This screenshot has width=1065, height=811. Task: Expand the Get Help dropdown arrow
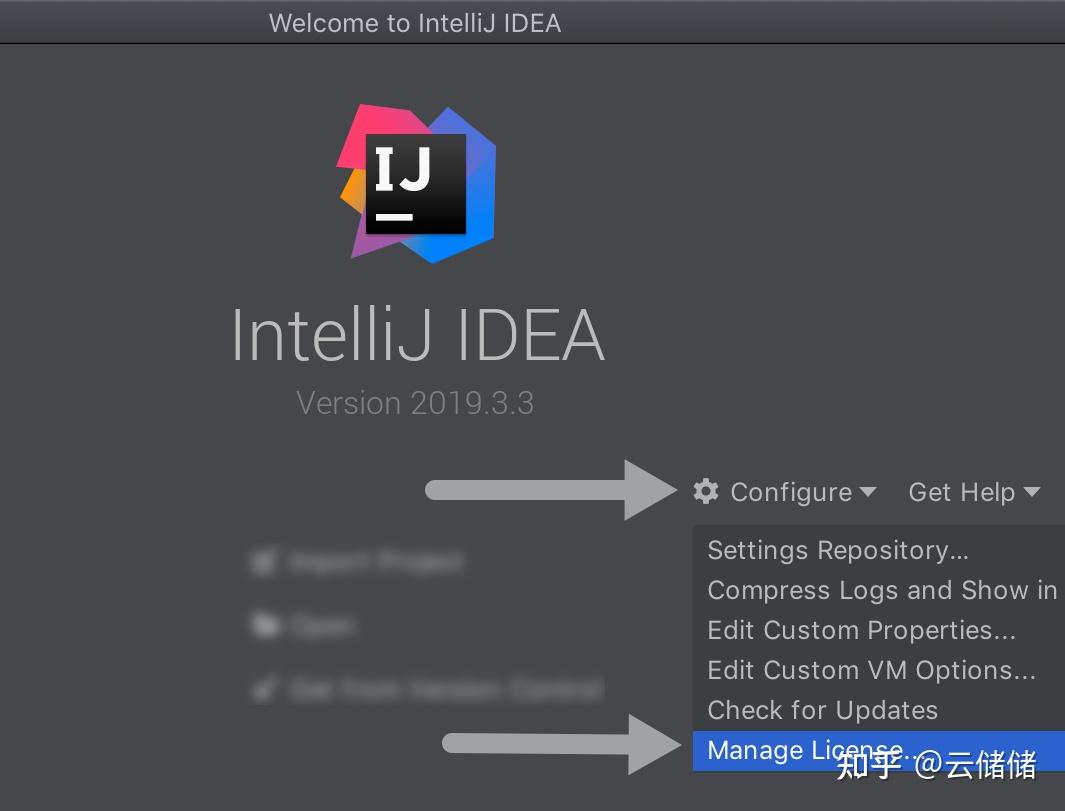(1031, 492)
